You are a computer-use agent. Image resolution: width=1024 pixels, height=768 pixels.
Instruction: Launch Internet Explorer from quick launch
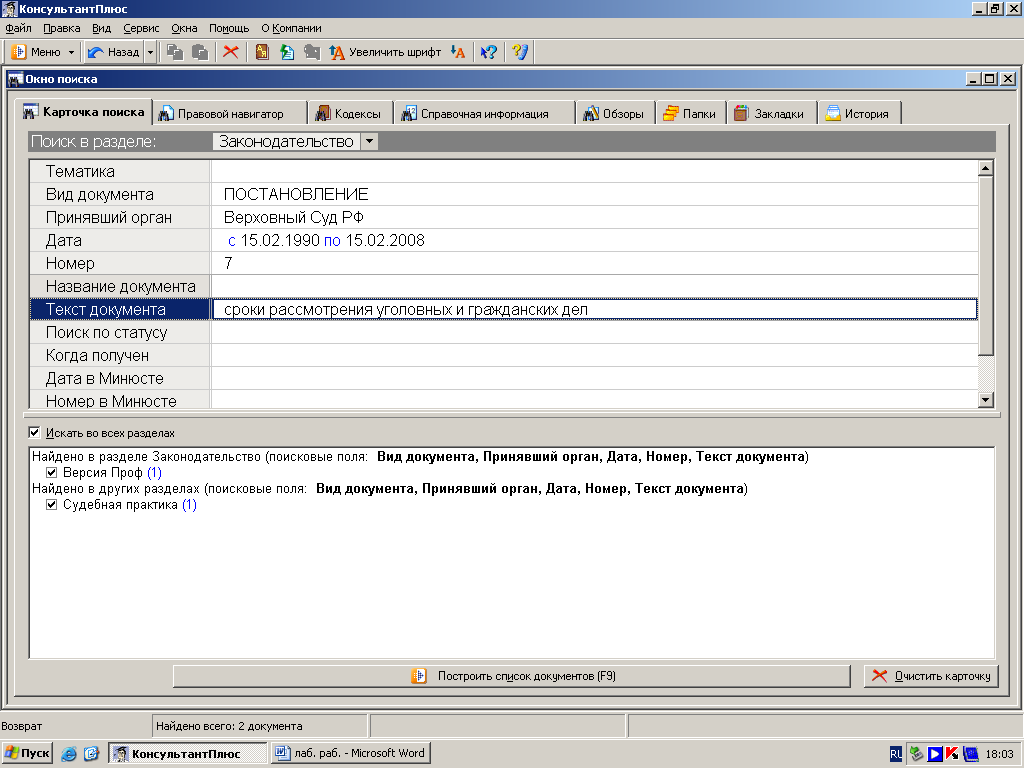coord(69,754)
